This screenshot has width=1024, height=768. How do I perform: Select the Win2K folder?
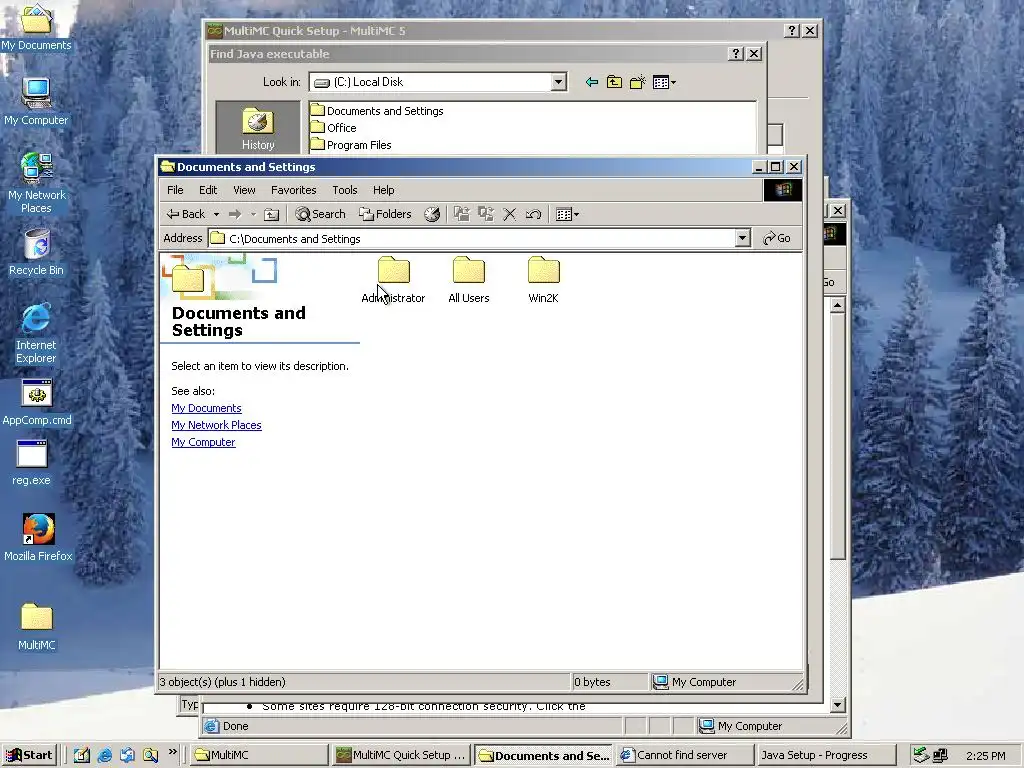point(543,280)
